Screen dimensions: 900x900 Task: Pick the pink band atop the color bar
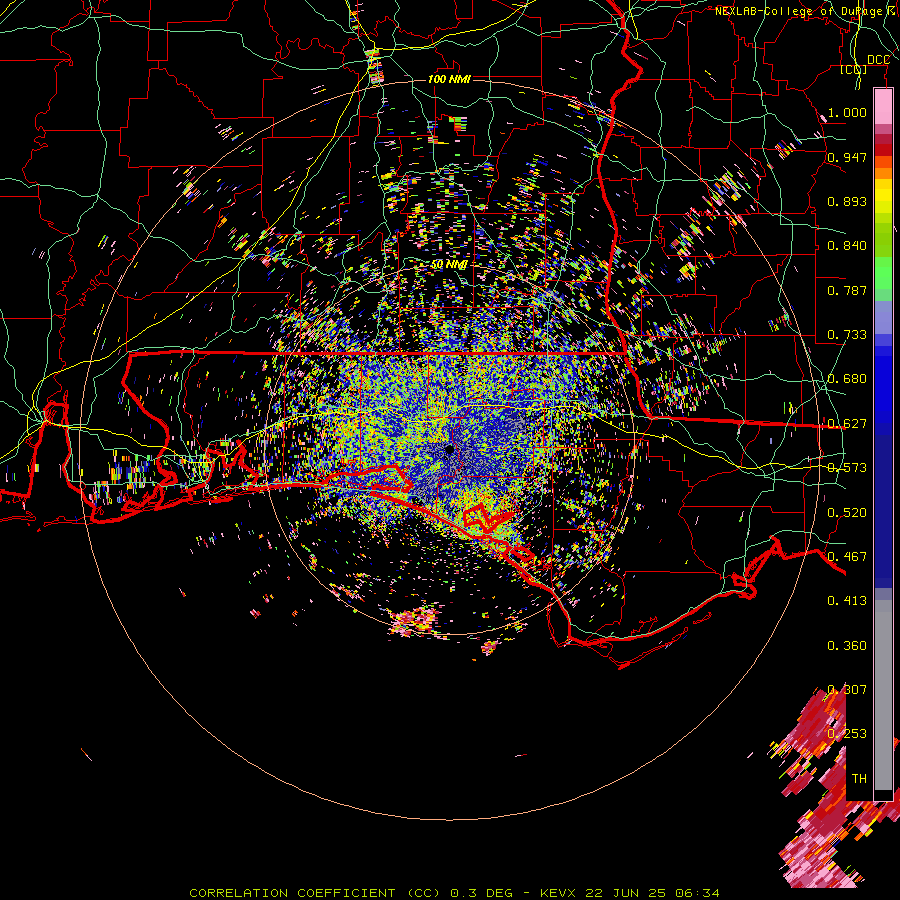[x=883, y=107]
